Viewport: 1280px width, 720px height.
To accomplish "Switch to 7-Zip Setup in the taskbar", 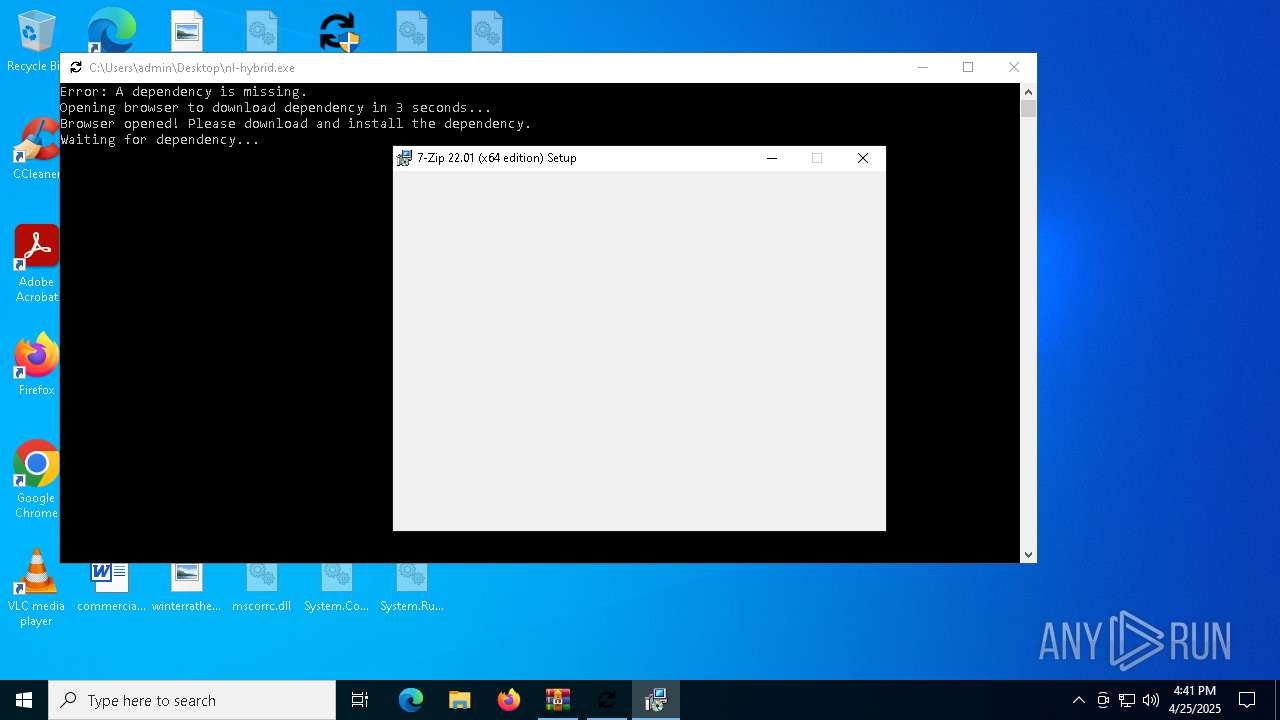I will point(656,700).
